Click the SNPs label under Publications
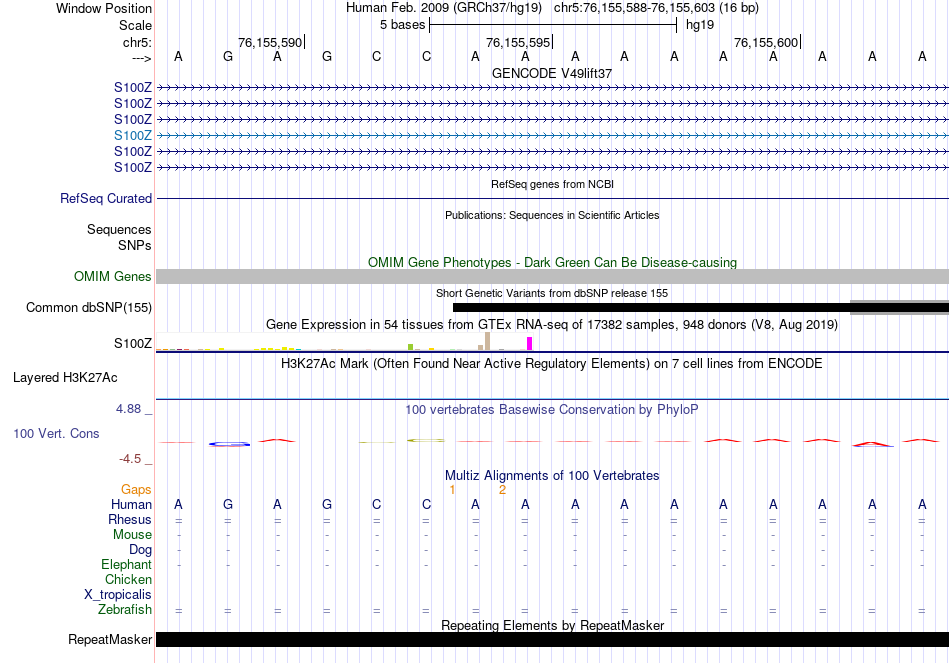 tap(135, 245)
